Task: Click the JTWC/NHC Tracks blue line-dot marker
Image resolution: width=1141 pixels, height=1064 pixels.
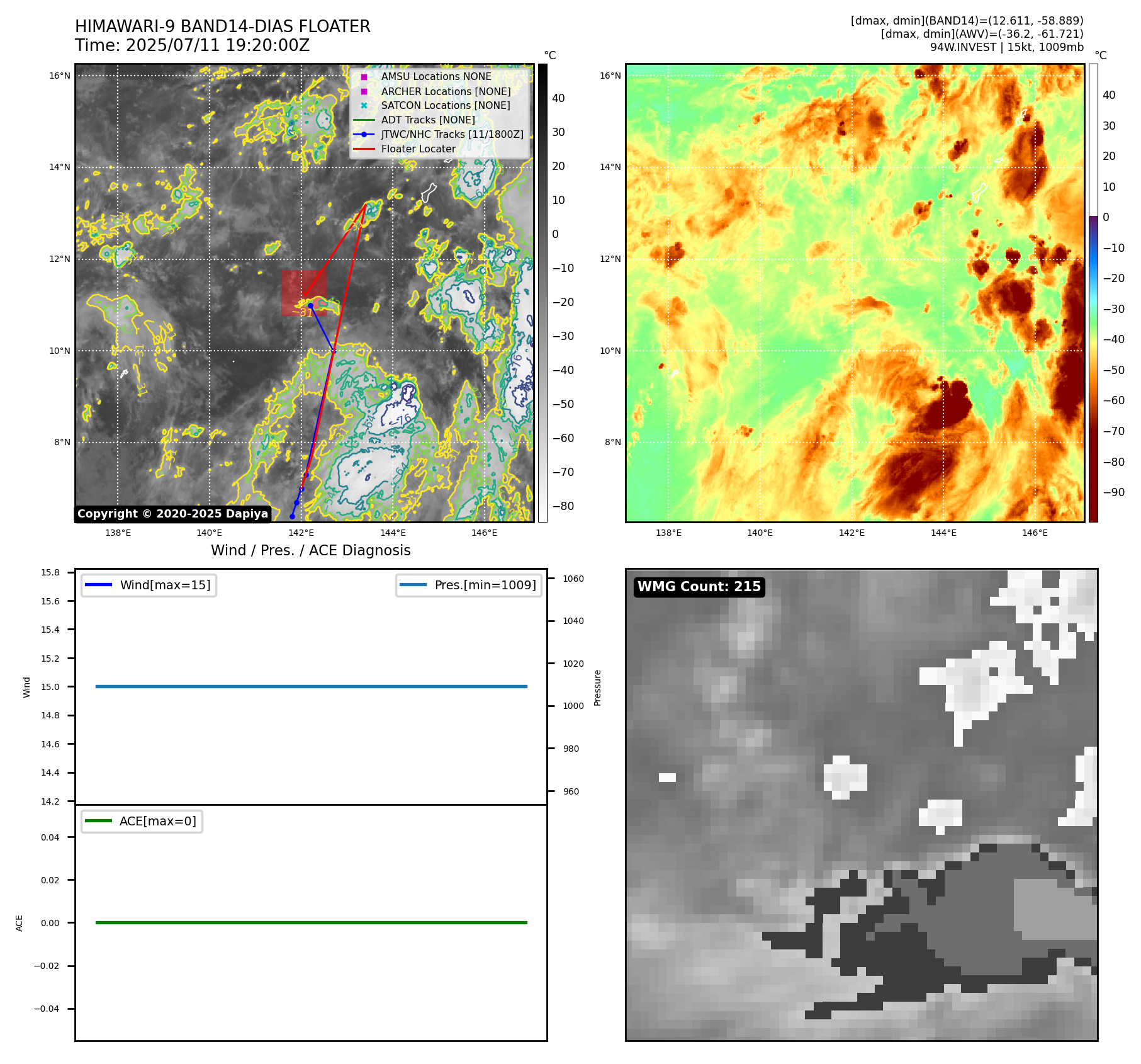Action: coord(364,134)
